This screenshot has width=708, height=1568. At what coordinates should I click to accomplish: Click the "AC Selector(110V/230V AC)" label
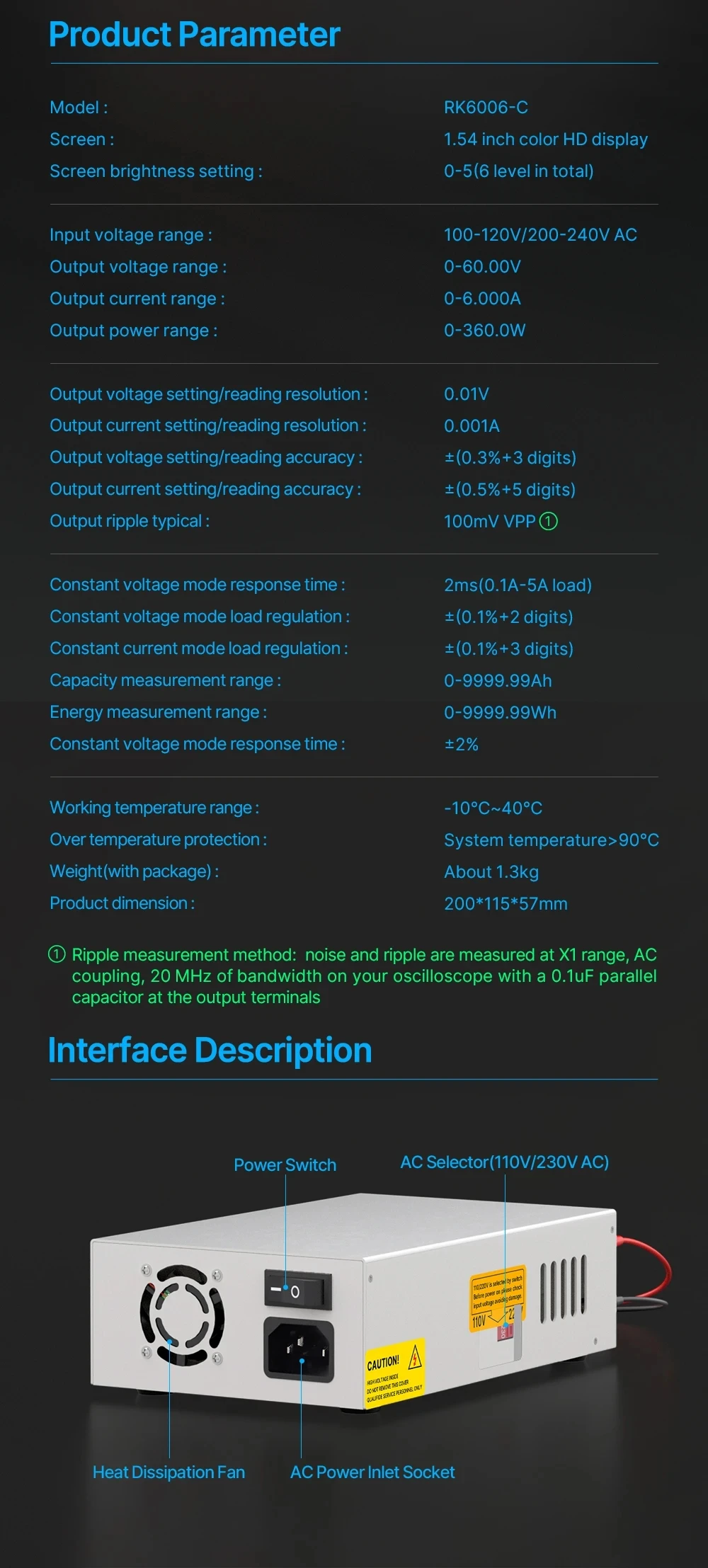click(x=504, y=1162)
